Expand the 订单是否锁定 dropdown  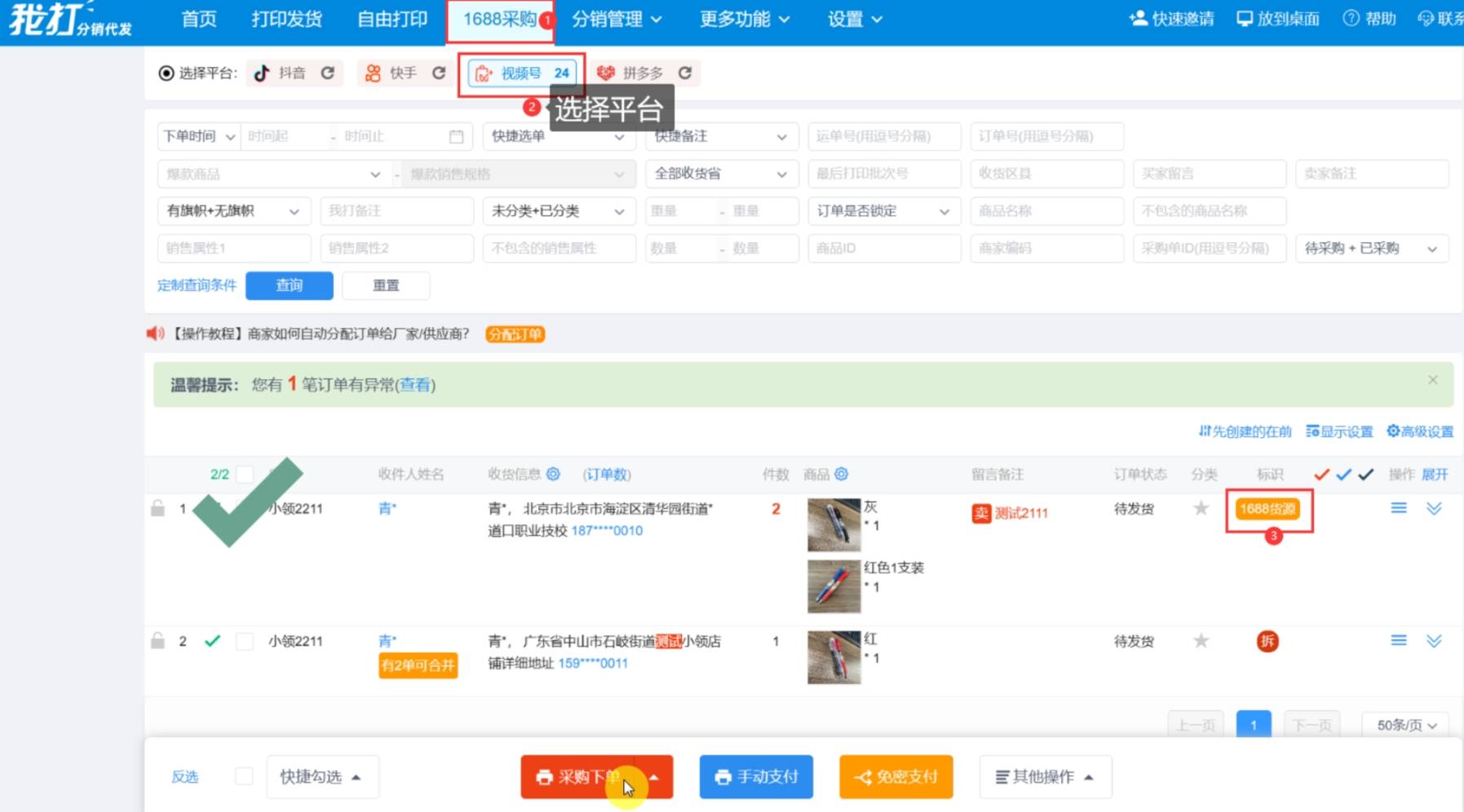[883, 211]
